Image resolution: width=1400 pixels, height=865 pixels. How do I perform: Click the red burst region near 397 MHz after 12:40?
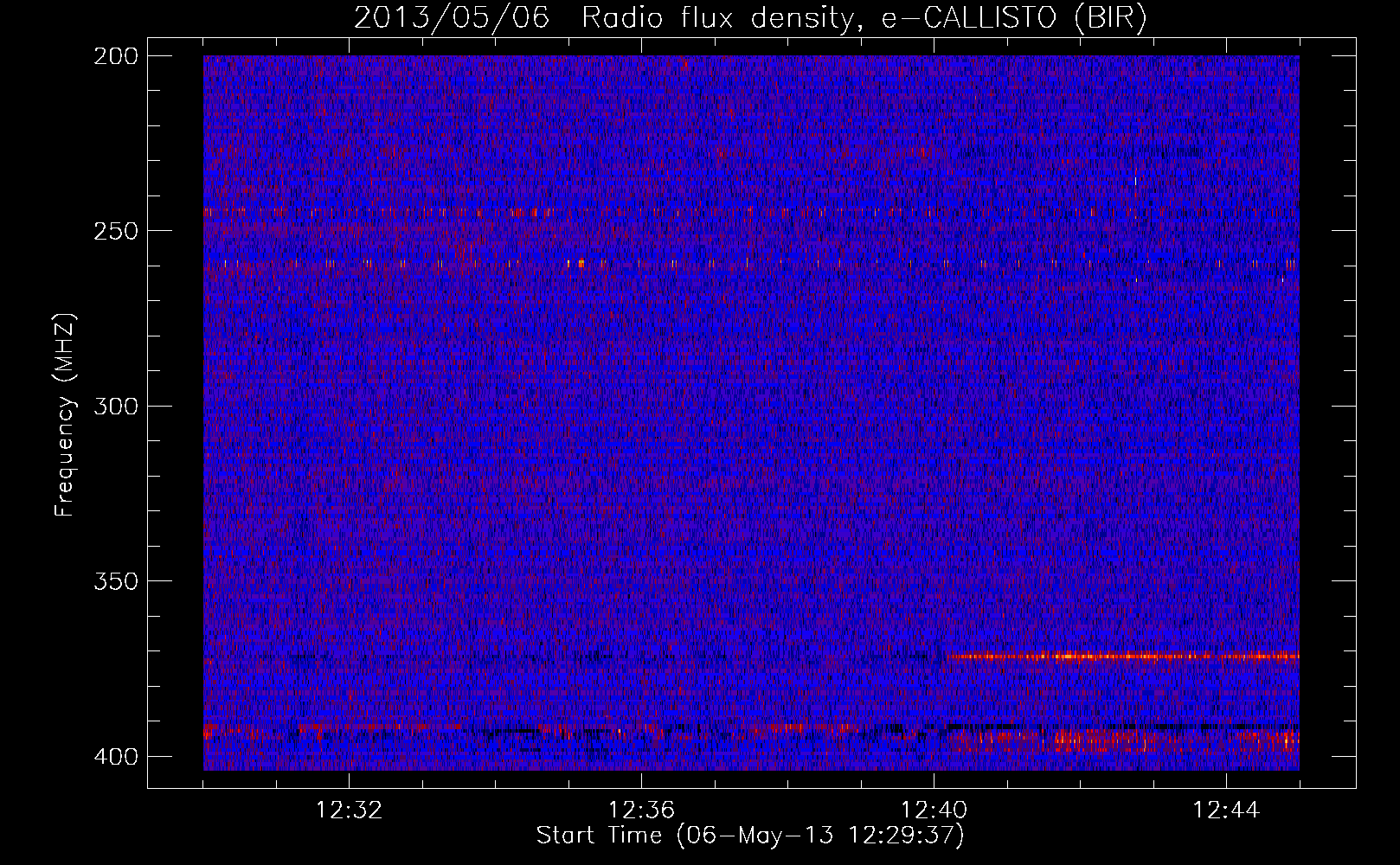click(x=1125, y=740)
